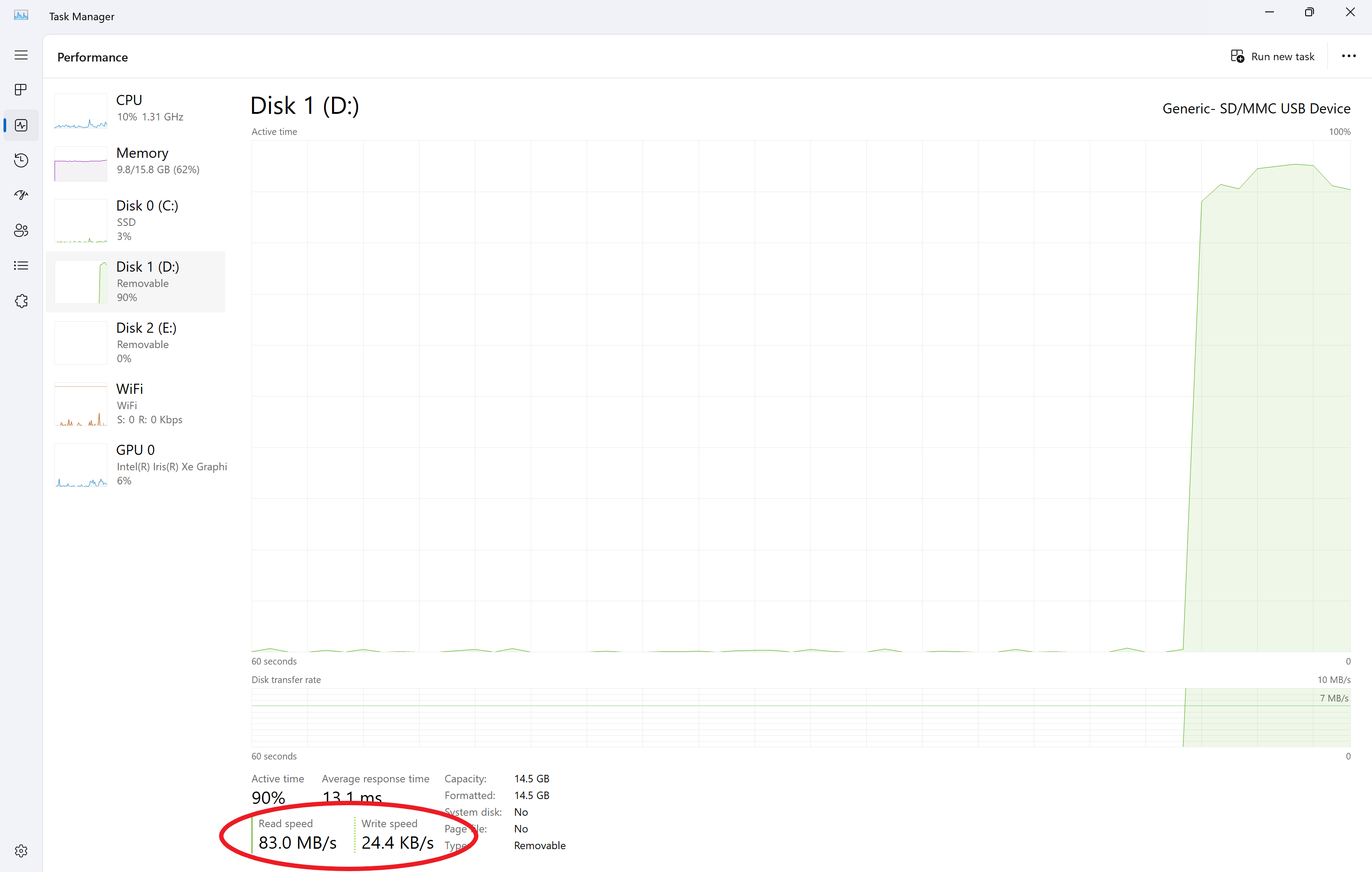Screen dimensions: 1372x872
Task: Select Disk 2 (E:) entry
Action: point(135,343)
